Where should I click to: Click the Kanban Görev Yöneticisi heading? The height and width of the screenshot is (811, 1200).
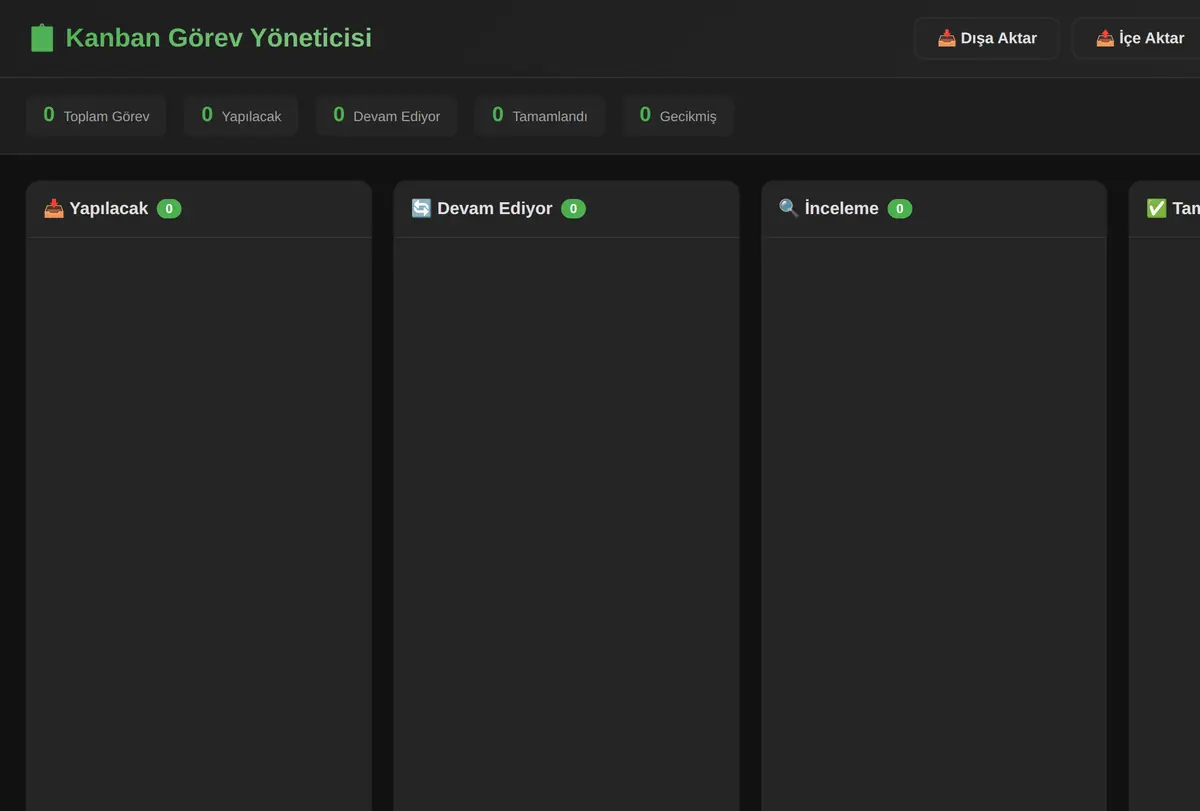(x=219, y=38)
